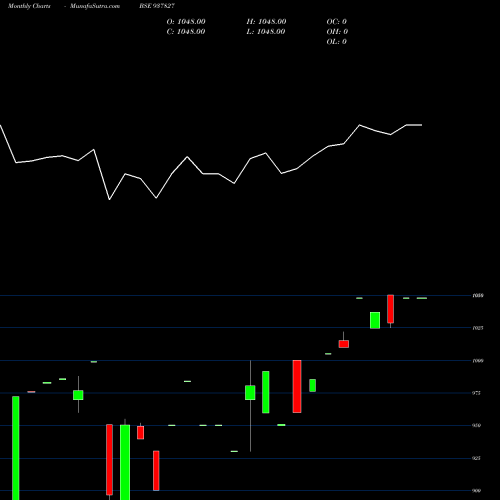Viewport: 500px width, 500px height.
Task: Click the "OC: 0" readout
Action: (336, 22)
